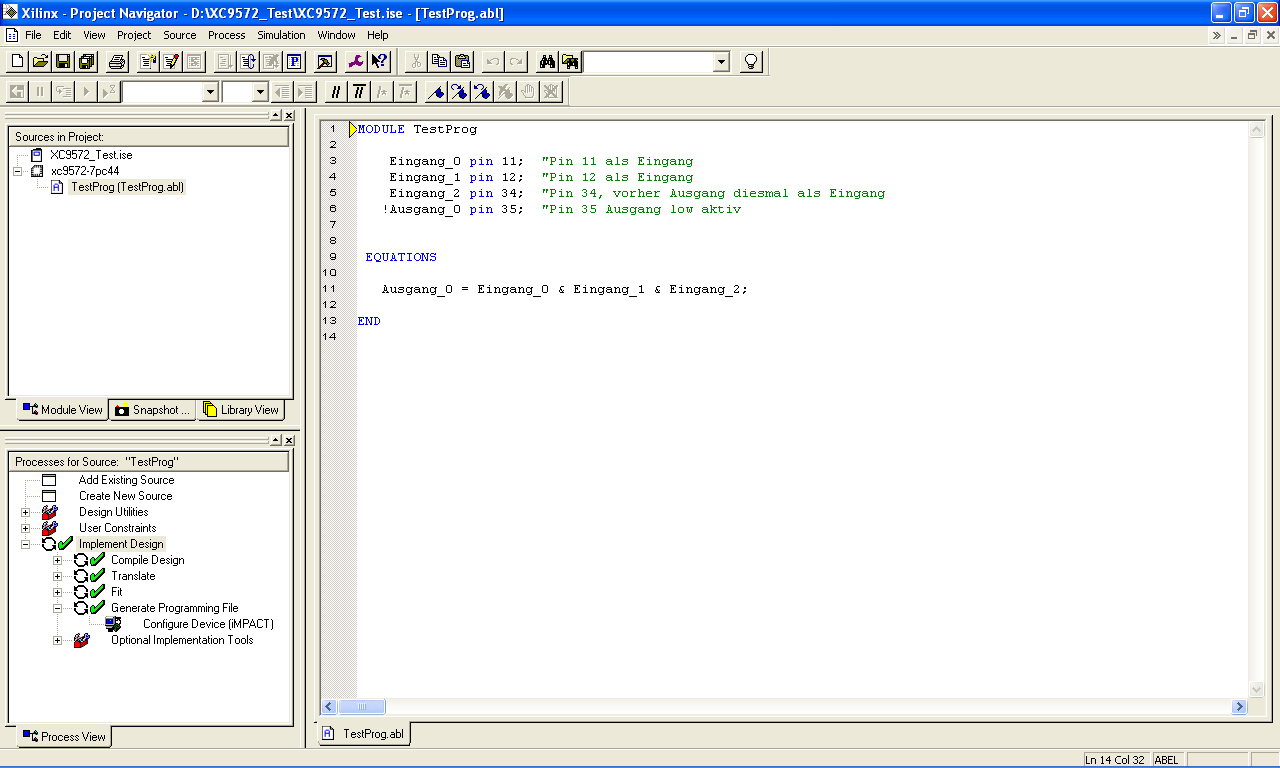Click the Paste clipboard icon
This screenshot has width=1280, height=768.
point(462,62)
